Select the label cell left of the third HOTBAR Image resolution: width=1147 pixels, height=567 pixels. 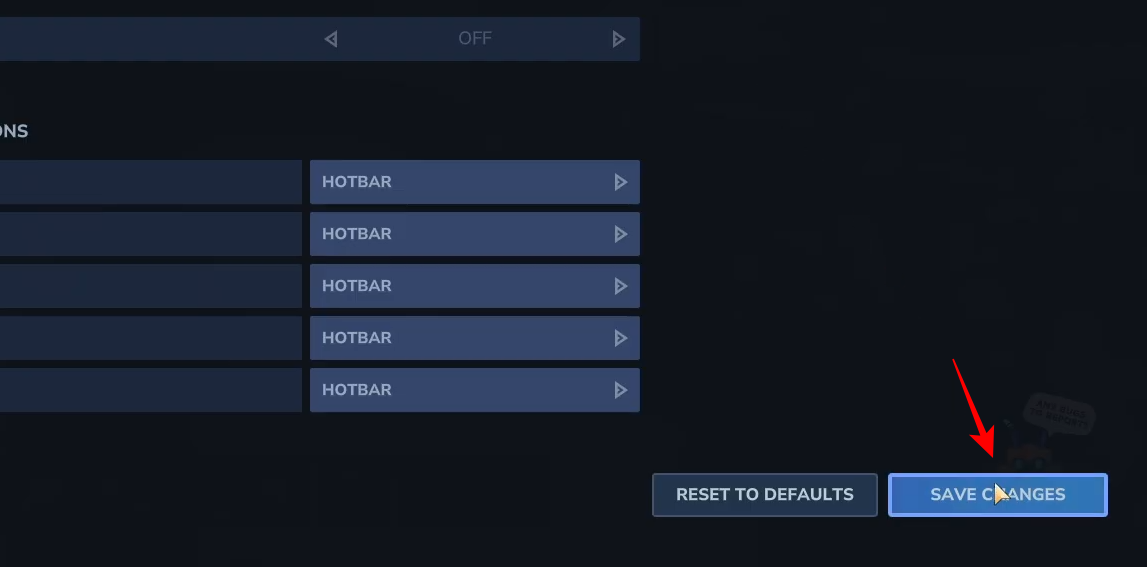click(150, 286)
